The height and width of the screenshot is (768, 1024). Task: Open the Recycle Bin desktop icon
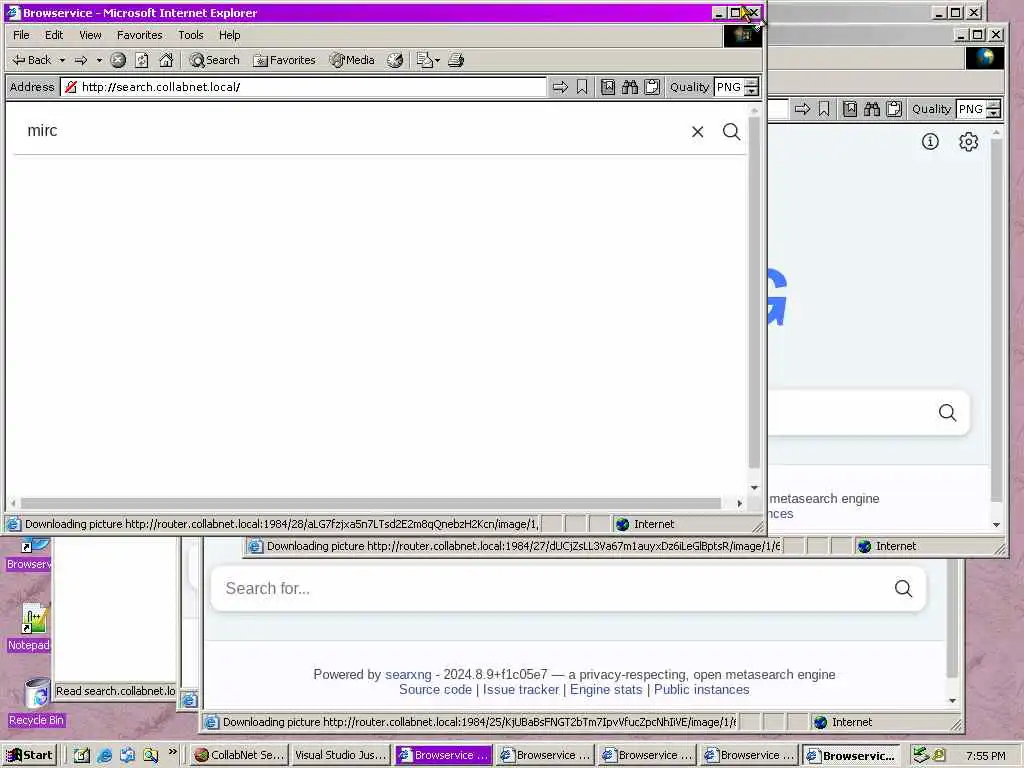pos(37,702)
